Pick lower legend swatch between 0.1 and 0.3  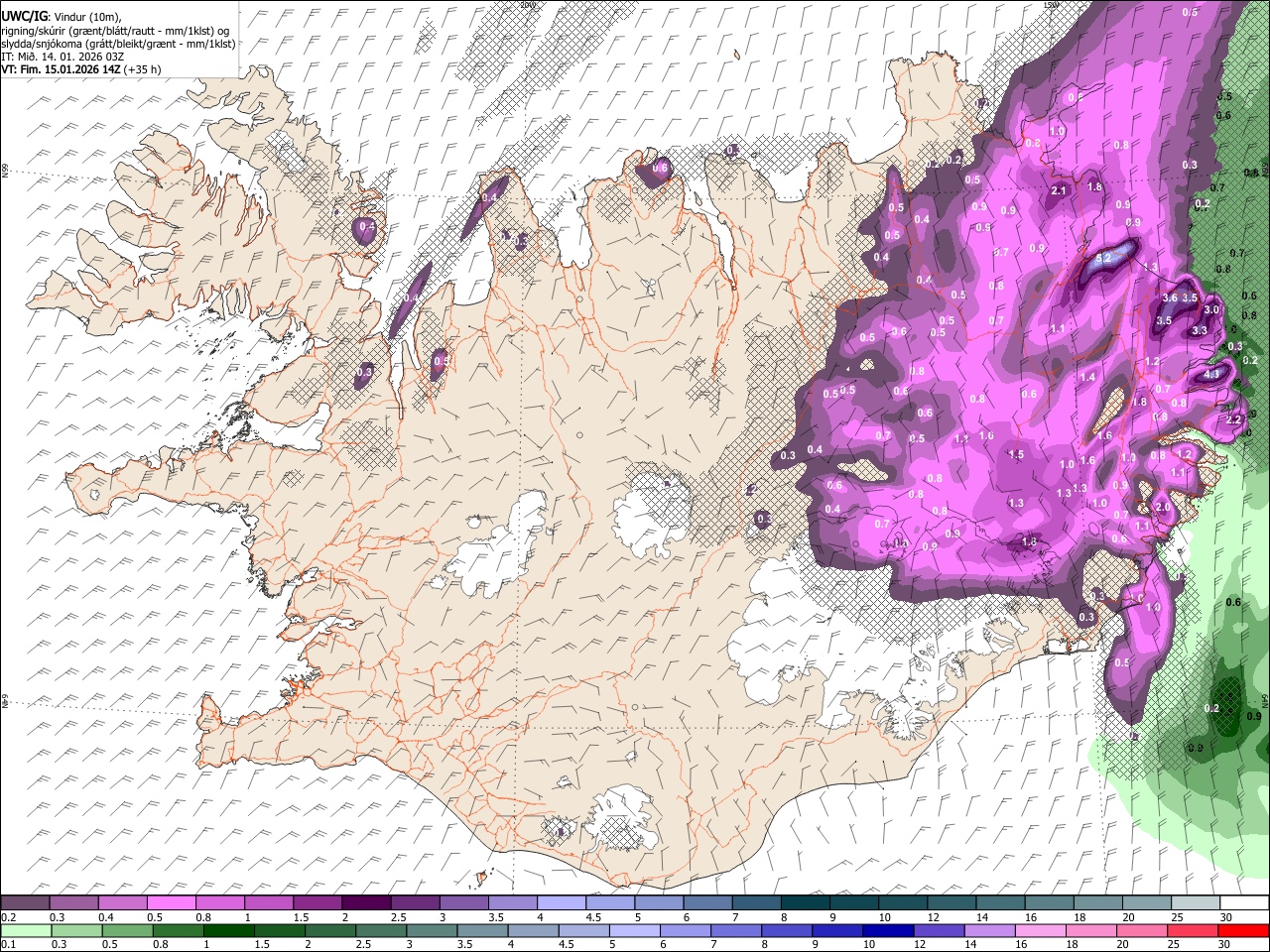26,930
